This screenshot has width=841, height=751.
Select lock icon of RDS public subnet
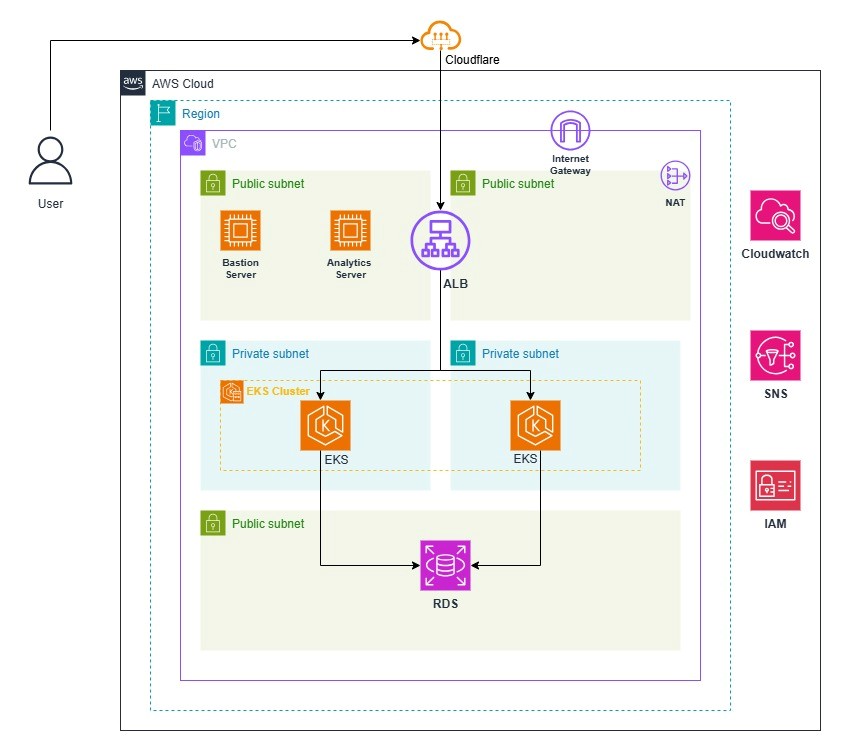[x=213, y=523]
